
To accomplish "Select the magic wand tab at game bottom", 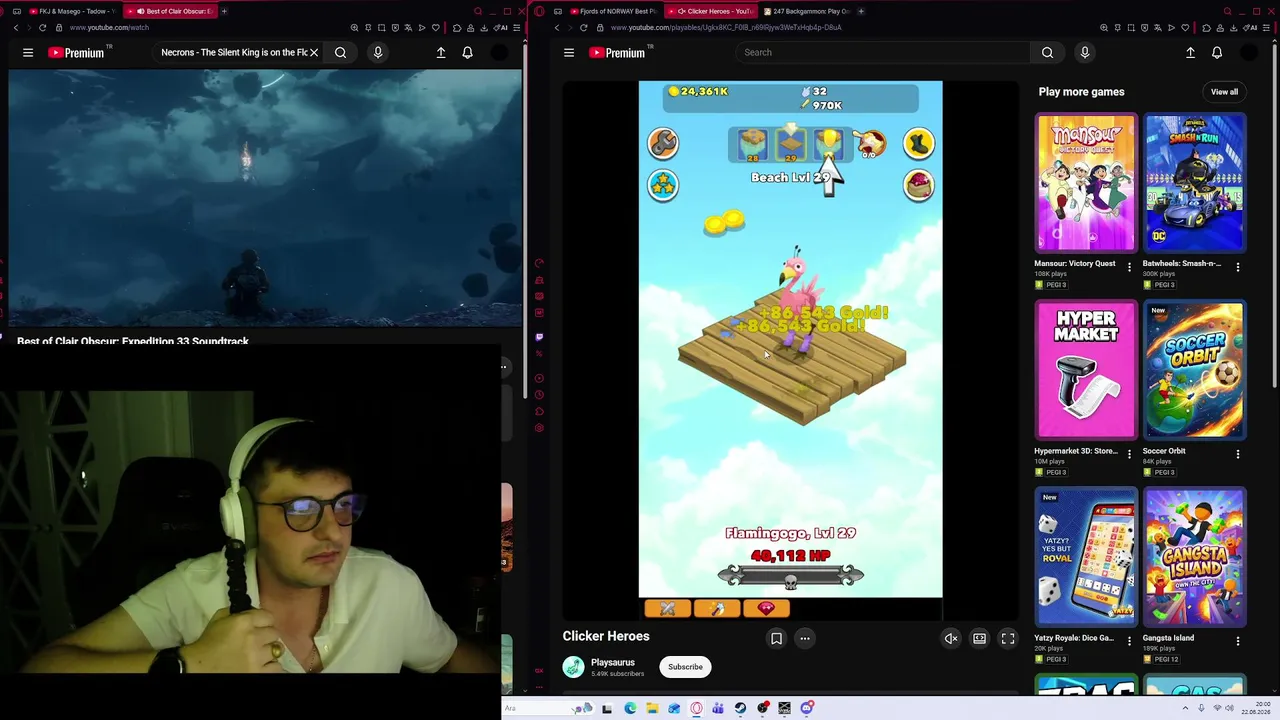I will click(717, 608).
